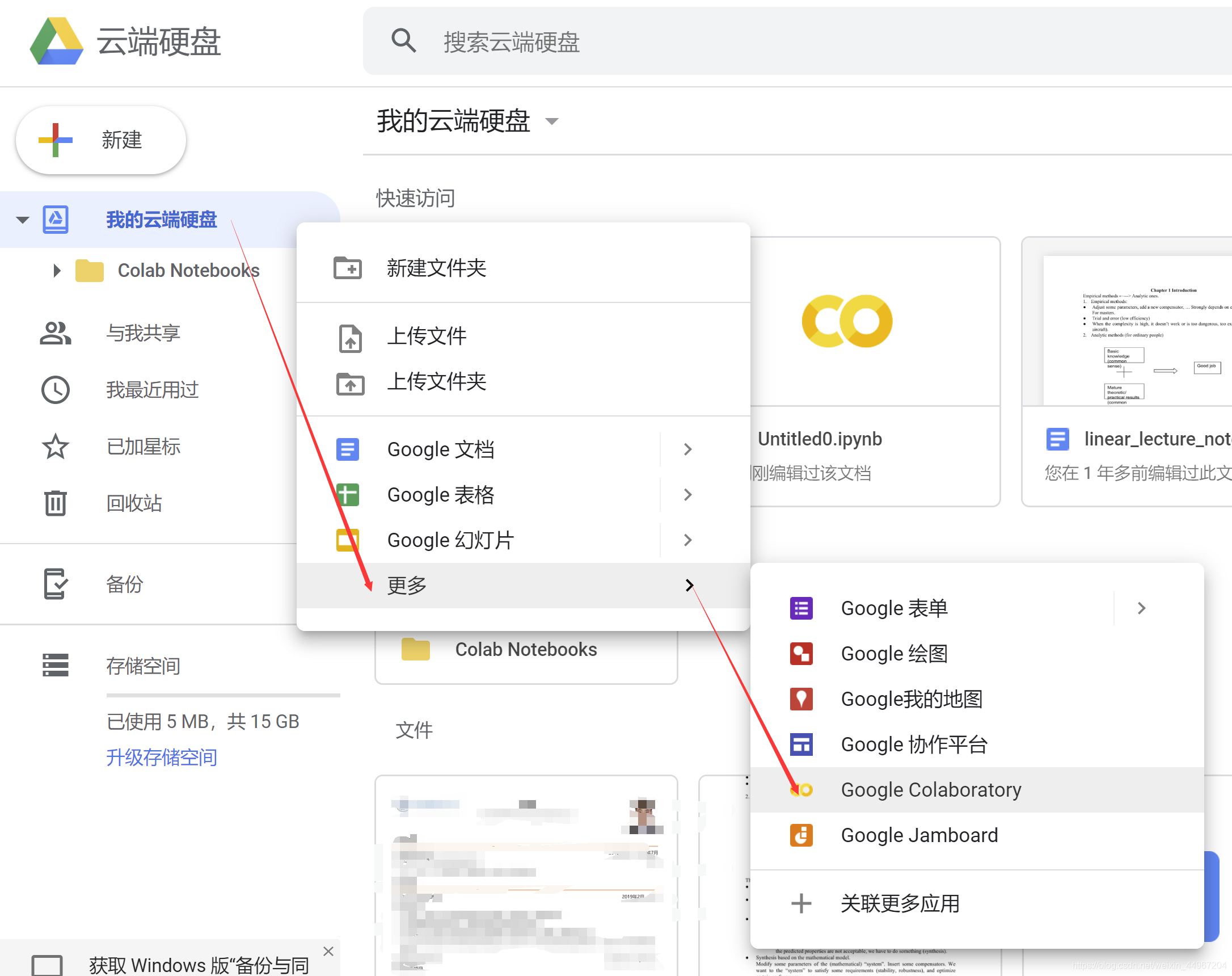Close the Windows backup promo banner
The image size is (1232, 976).
pos(328,952)
